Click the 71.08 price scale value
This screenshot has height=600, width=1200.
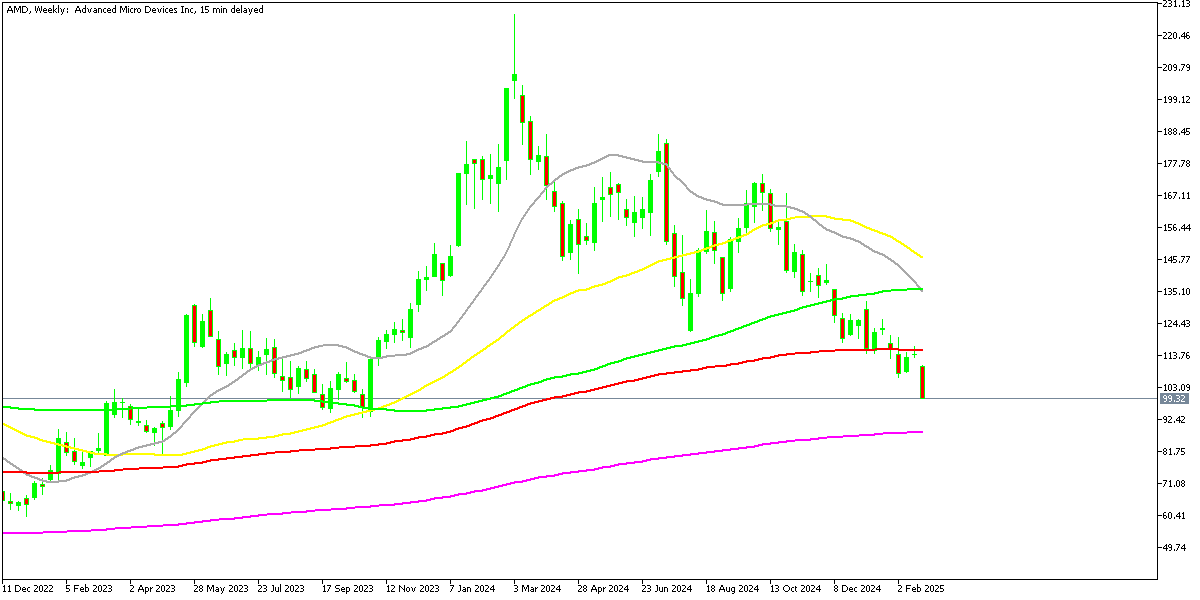point(1175,484)
